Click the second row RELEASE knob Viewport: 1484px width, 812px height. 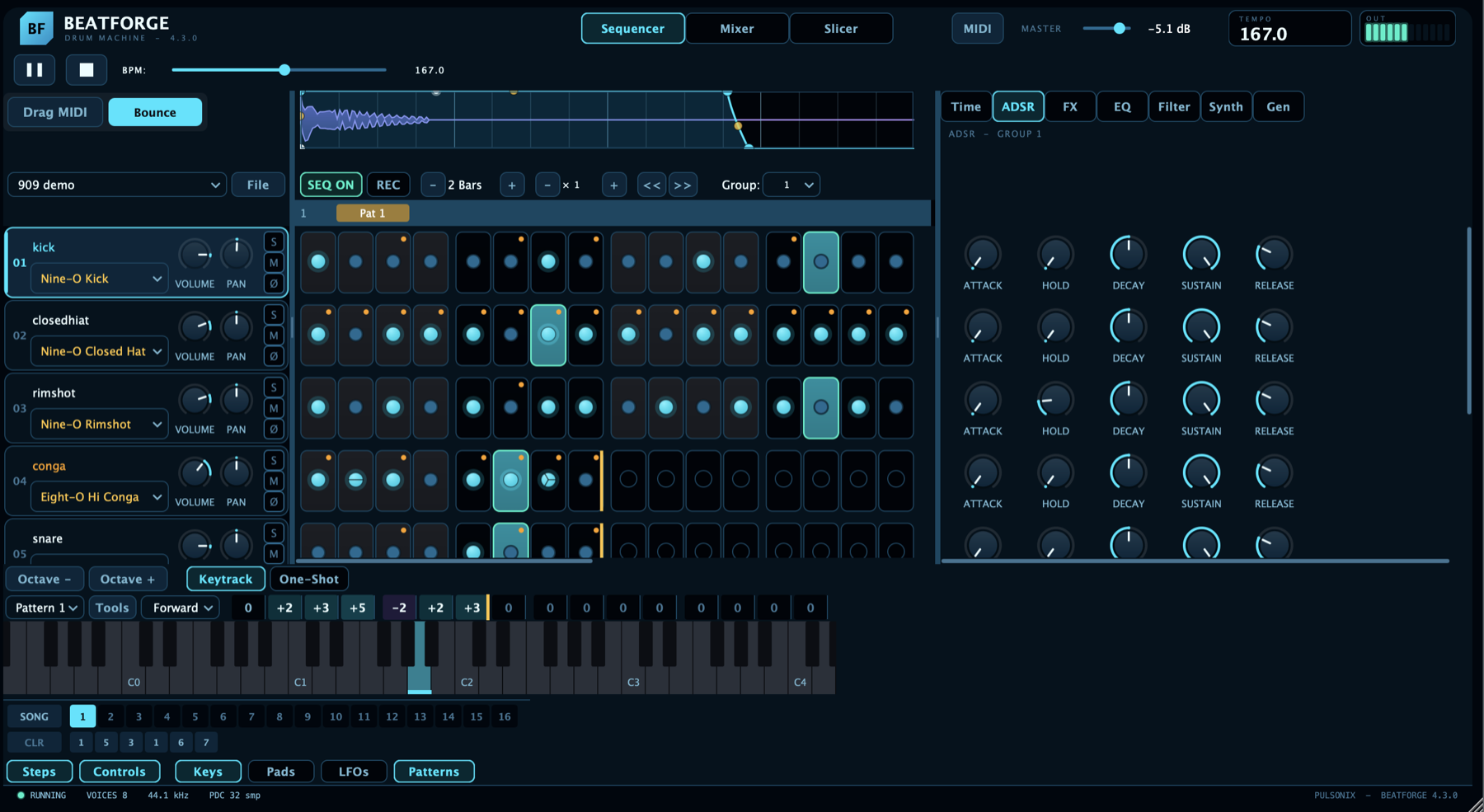click(x=1274, y=327)
